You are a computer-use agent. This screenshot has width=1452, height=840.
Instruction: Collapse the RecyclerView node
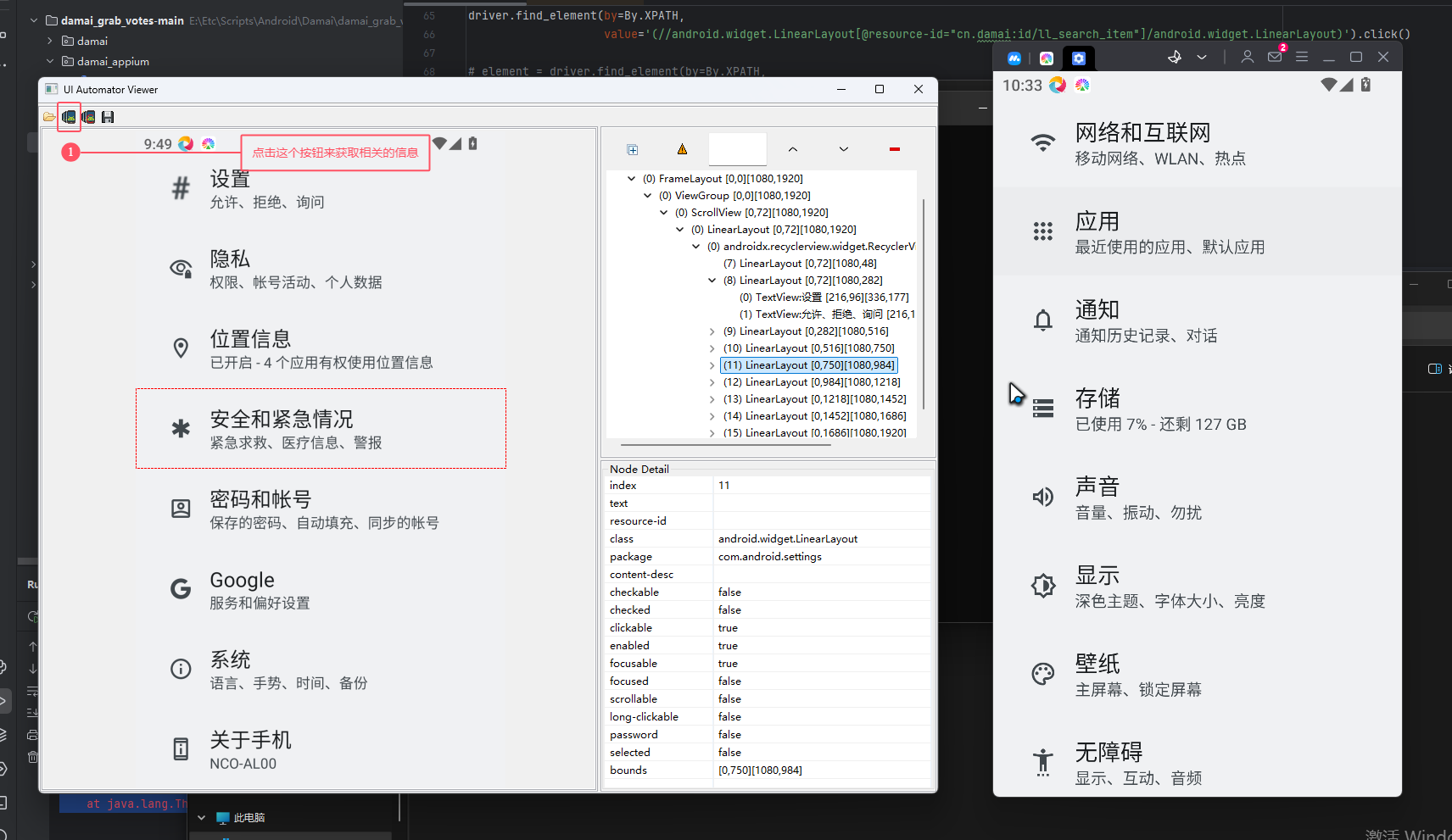695,247
